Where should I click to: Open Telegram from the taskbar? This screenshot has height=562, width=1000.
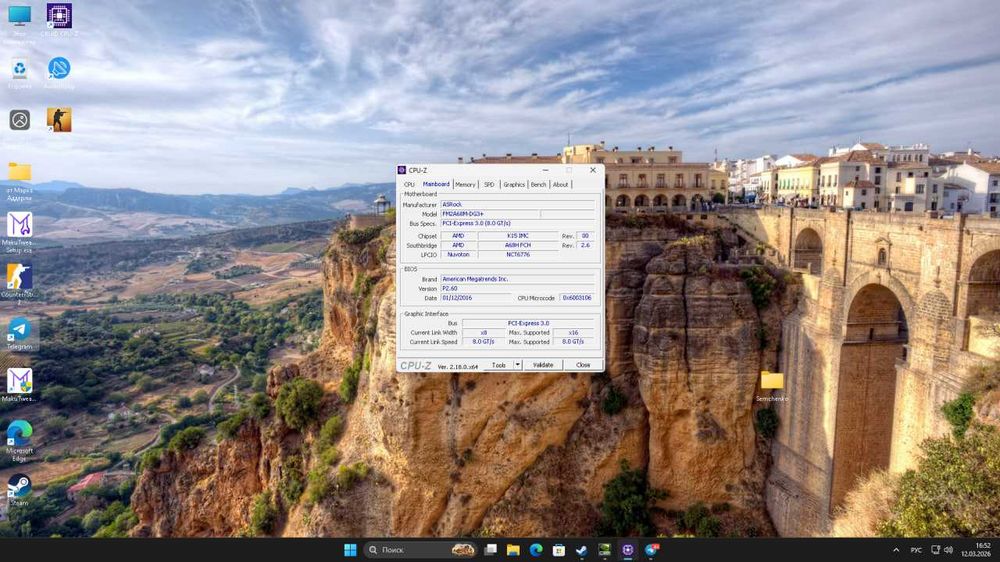pyautogui.click(x=651, y=550)
